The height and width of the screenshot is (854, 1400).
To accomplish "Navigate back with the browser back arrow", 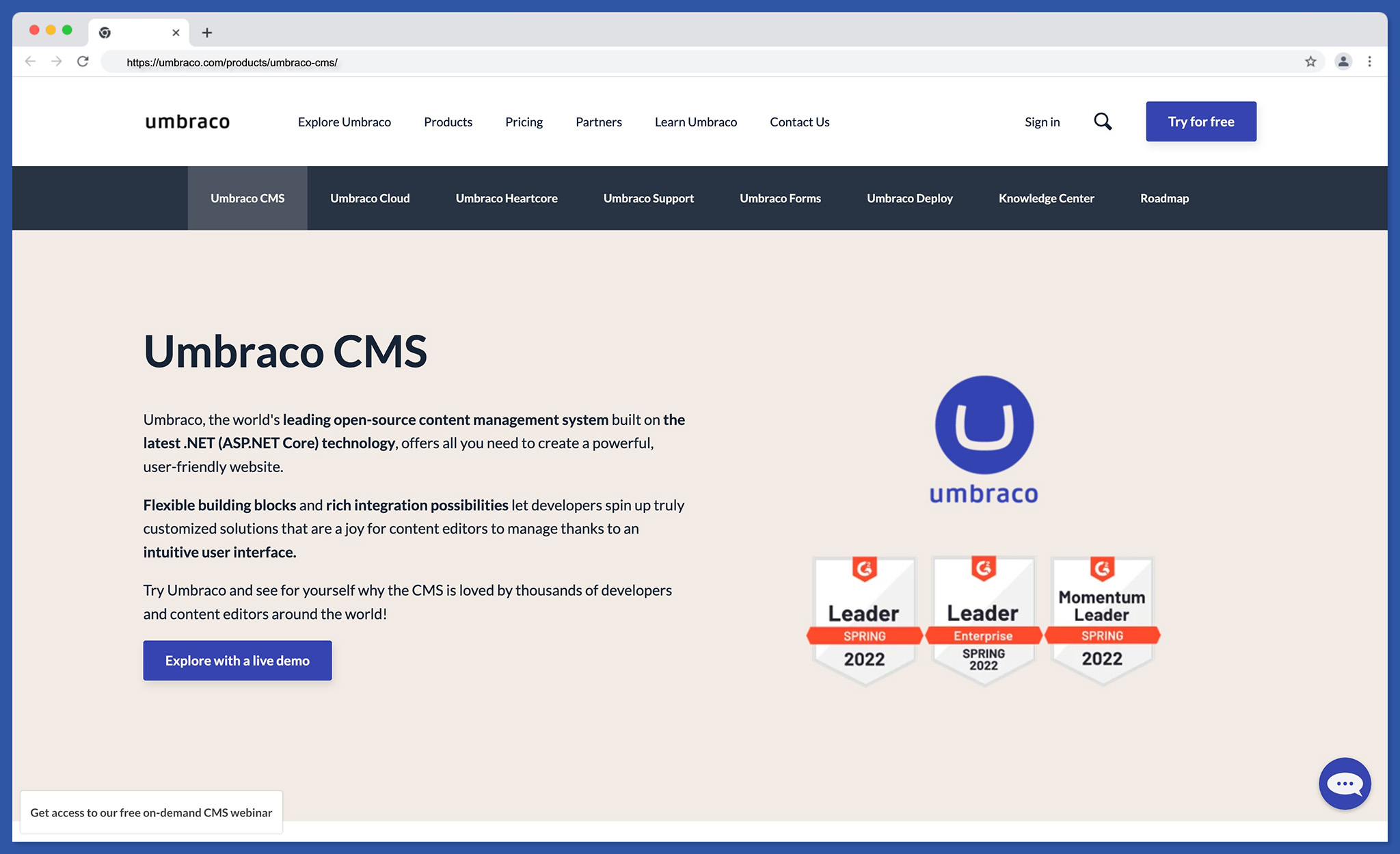I will coord(30,61).
